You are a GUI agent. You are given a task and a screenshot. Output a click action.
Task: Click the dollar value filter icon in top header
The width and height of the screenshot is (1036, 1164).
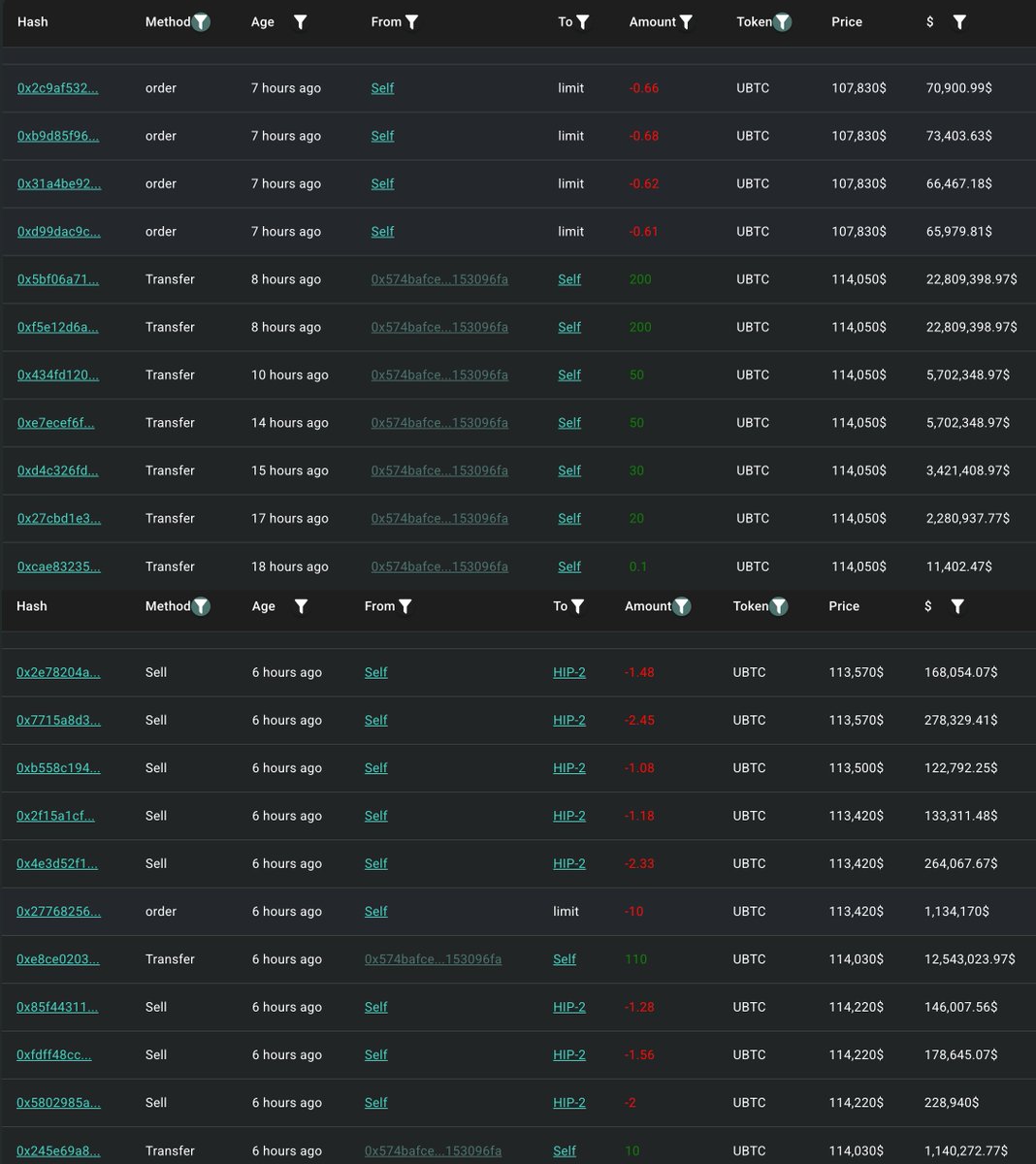coord(959,21)
